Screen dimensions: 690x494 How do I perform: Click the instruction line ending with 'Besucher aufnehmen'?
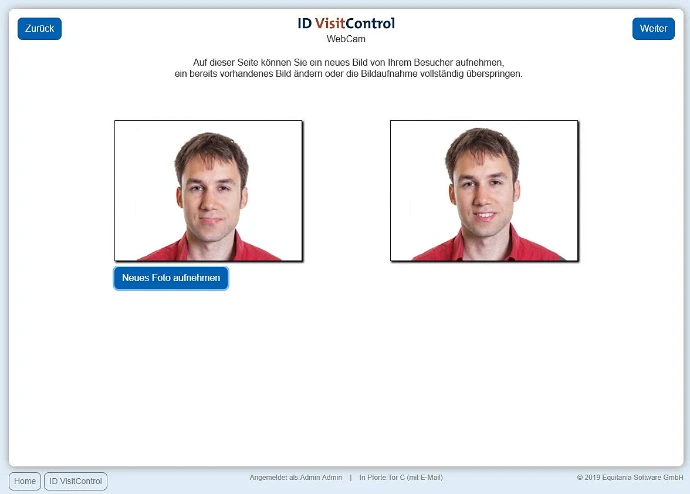click(x=348, y=62)
